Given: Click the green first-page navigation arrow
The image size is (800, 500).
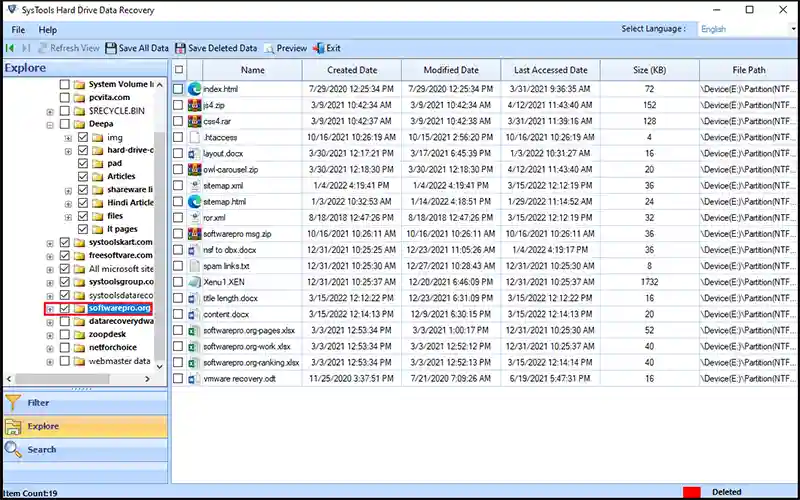Looking at the screenshot, I should point(10,48).
